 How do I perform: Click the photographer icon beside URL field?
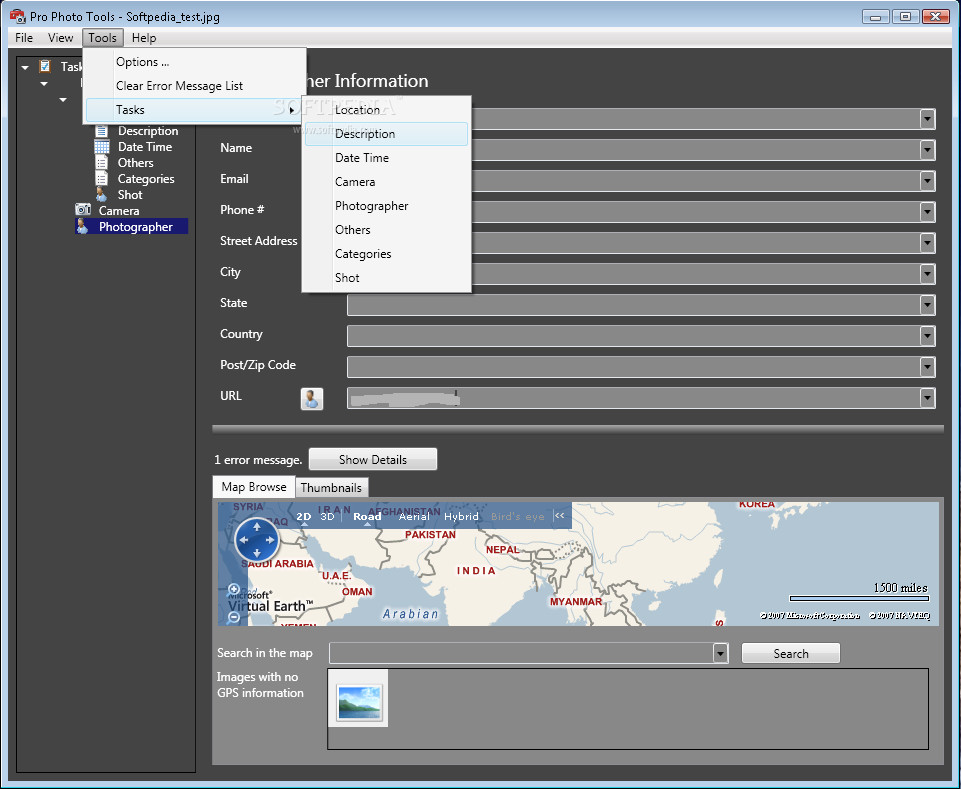[x=312, y=398]
